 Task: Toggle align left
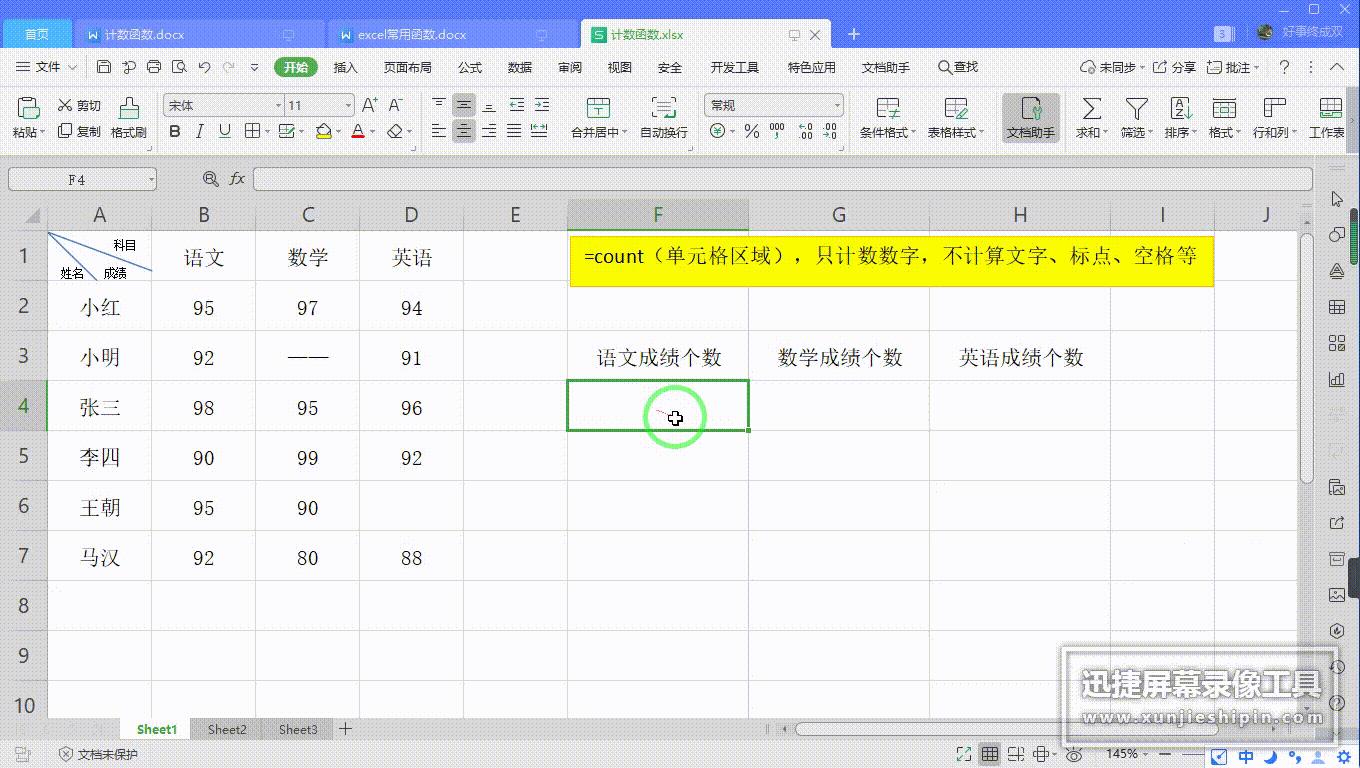coord(439,131)
